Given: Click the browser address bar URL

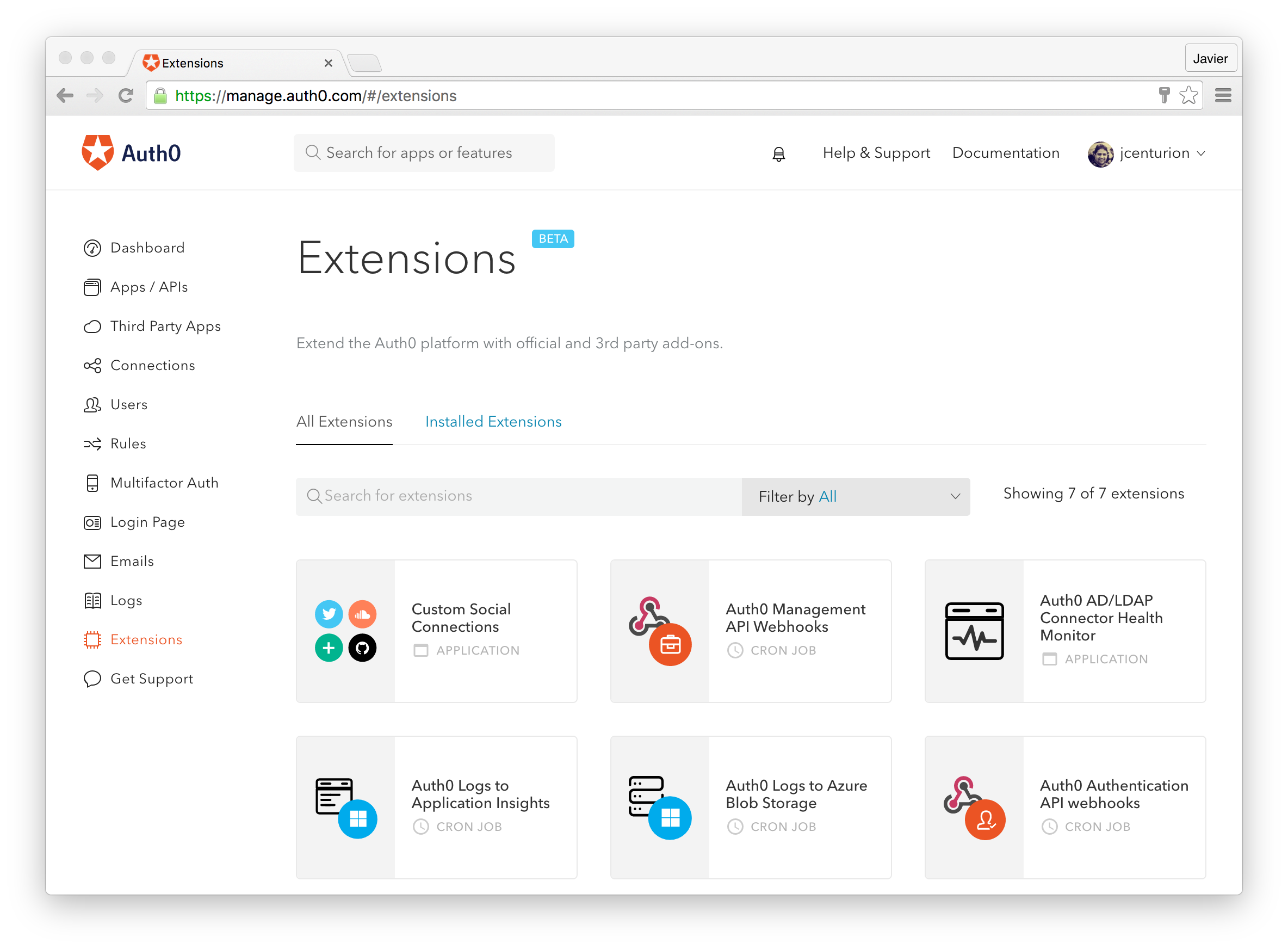Looking at the screenshot, I should [315, 96].
